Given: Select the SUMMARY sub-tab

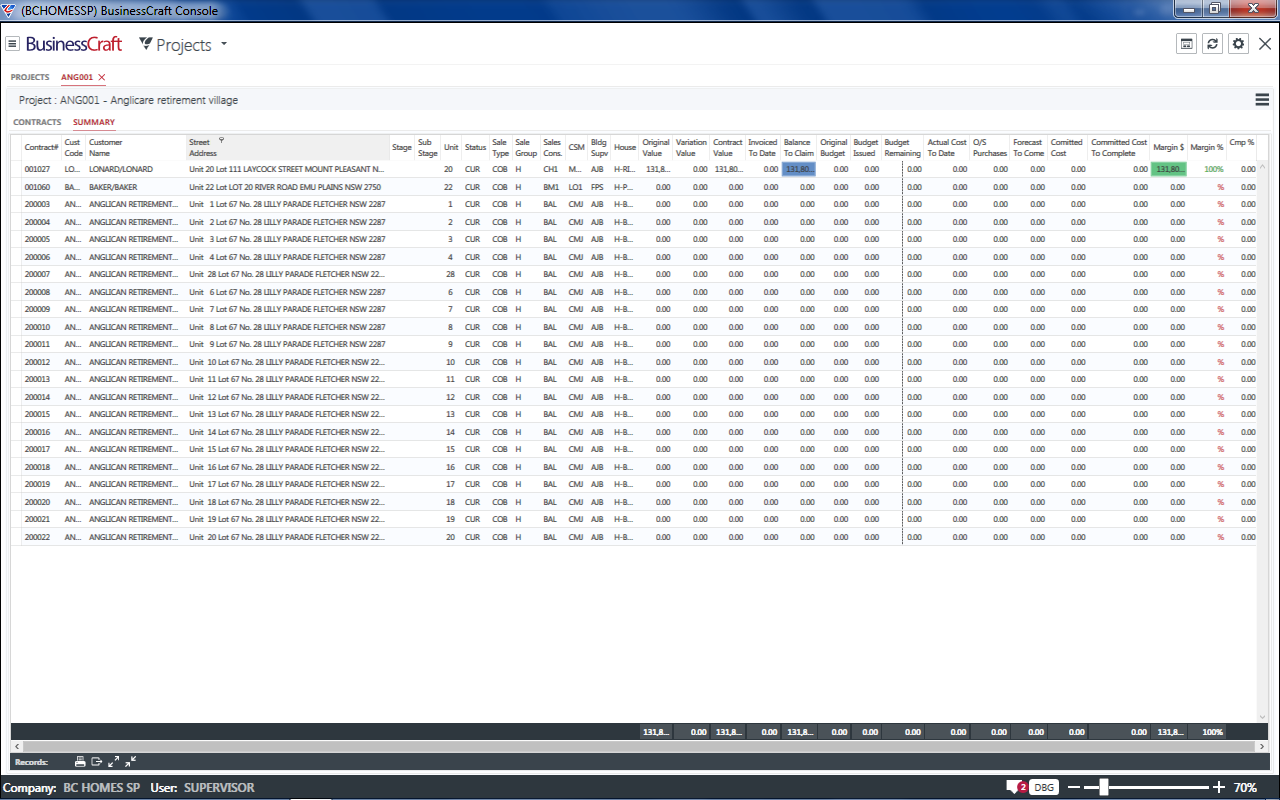Looking at the screenshot, I should [x=94, y=122].
